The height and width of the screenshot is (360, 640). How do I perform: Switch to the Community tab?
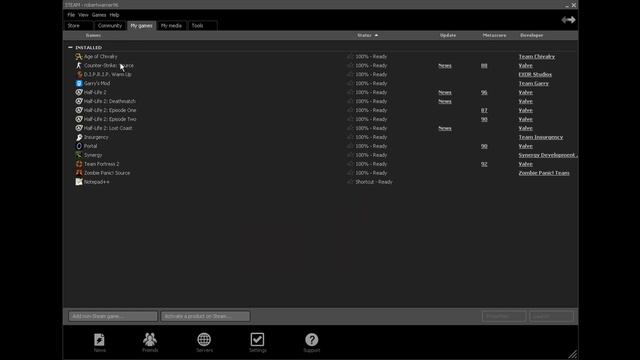pyautogui.click(x=110, y=26)
